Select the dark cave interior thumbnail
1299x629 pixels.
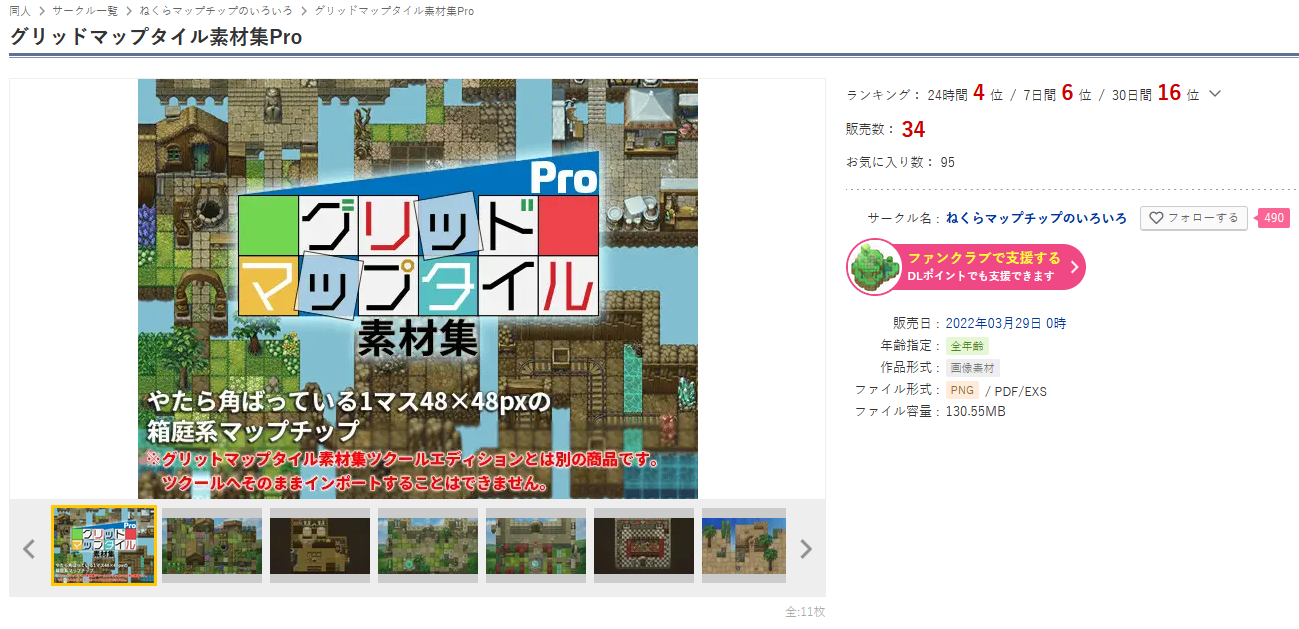(x=320, y=545)
